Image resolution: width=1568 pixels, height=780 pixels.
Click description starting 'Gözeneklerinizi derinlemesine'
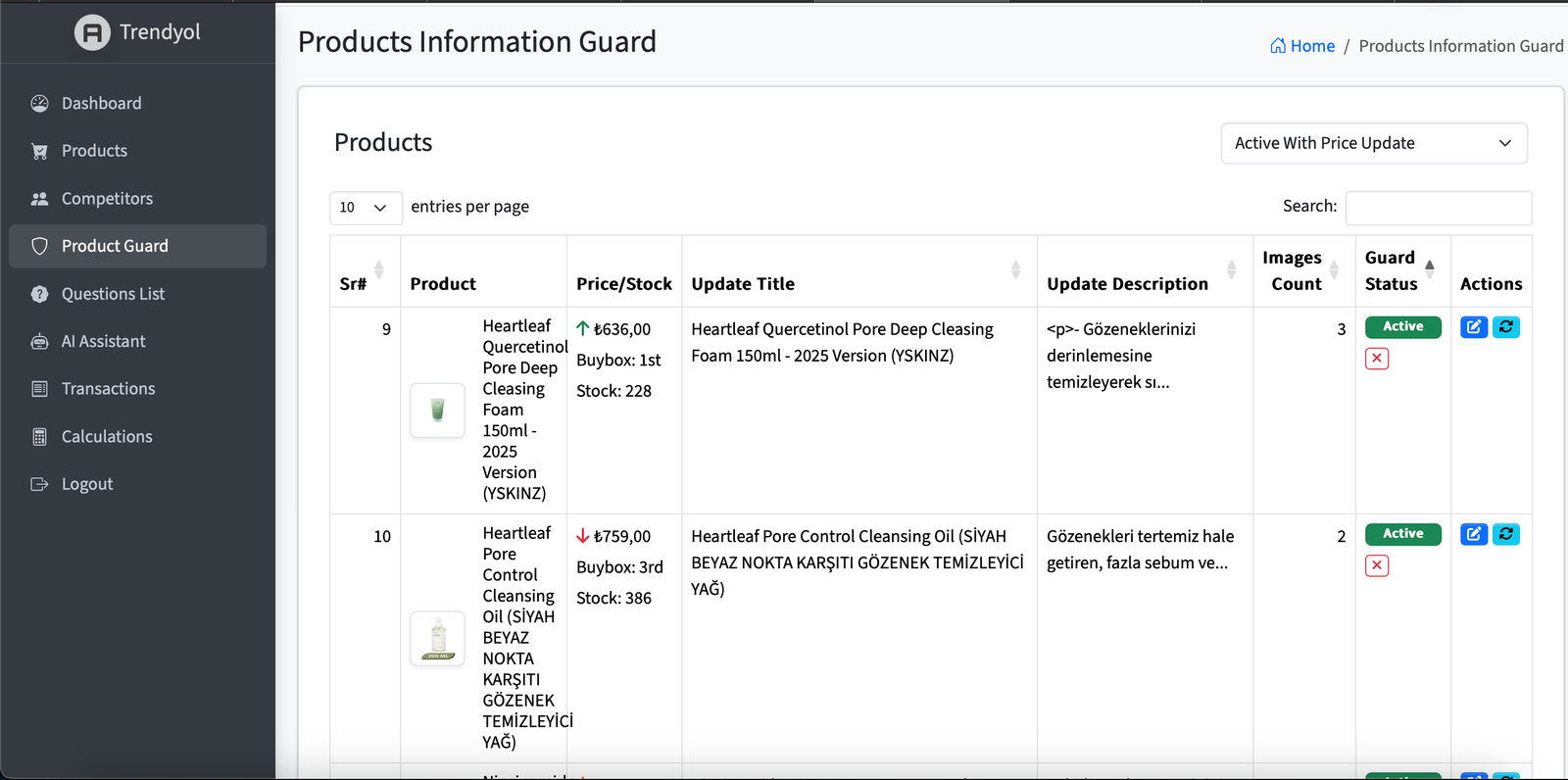1121,356
